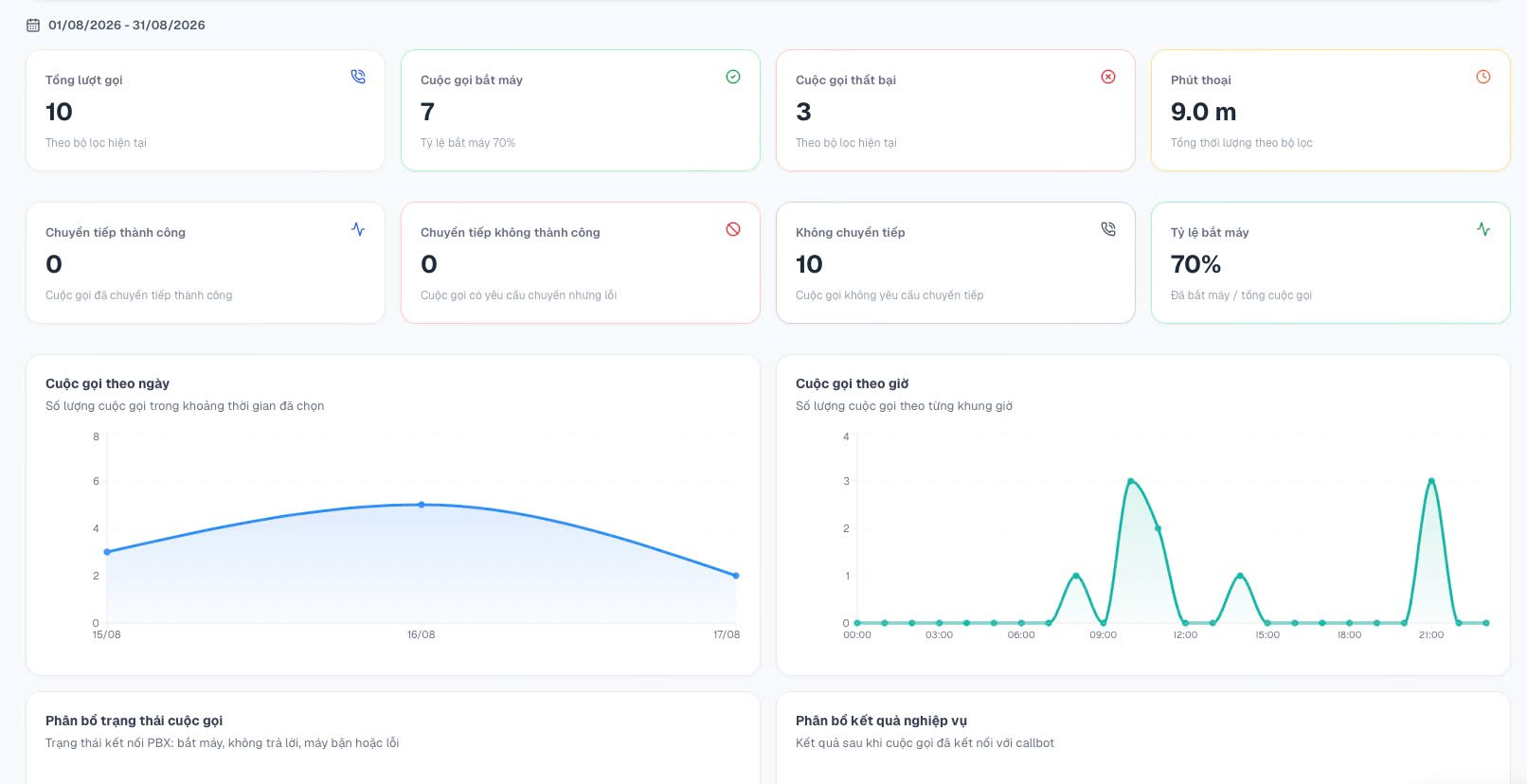Click the 03:00 axis label on hourly chart

(940, 634)
